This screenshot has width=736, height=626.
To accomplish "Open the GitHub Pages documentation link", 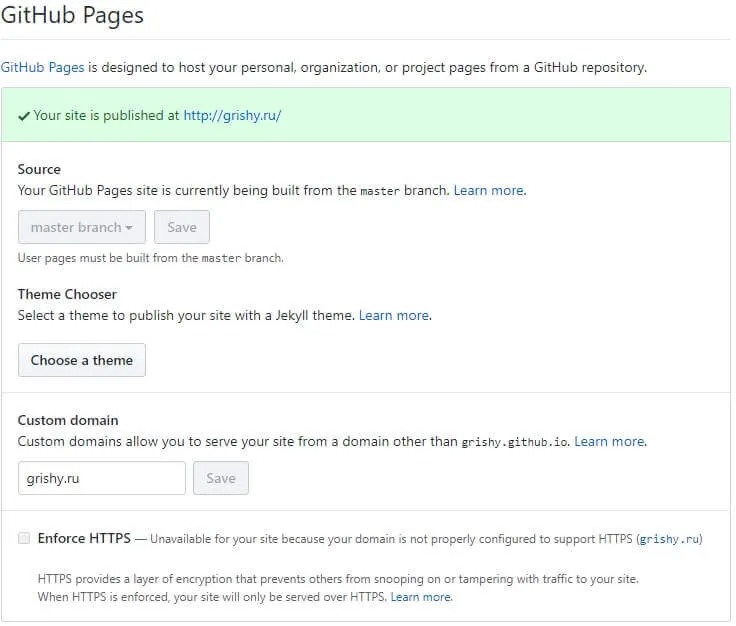I will 42,68.
